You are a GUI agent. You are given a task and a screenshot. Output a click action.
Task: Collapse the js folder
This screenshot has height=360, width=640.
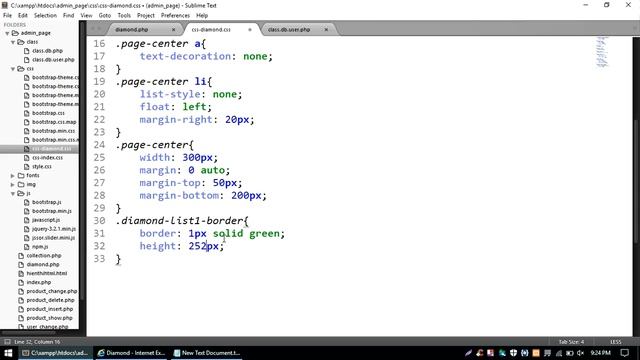click(13, 193)
